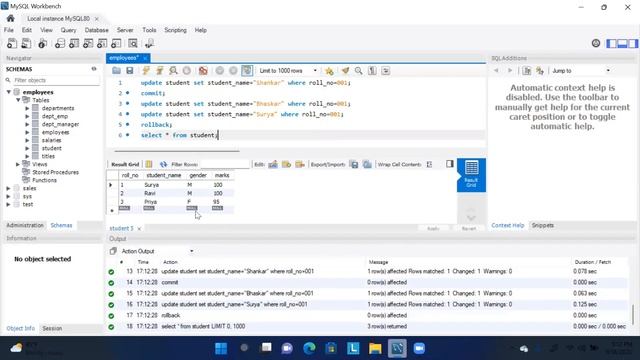
Task: Save the script with the floppy disk icon
Action: coord(130,71)
